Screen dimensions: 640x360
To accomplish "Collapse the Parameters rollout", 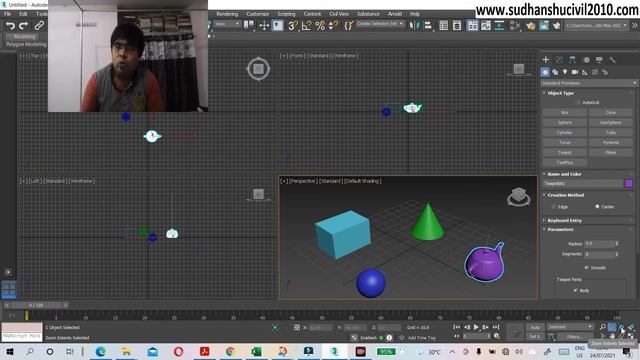I will click(x=560, y=229).
